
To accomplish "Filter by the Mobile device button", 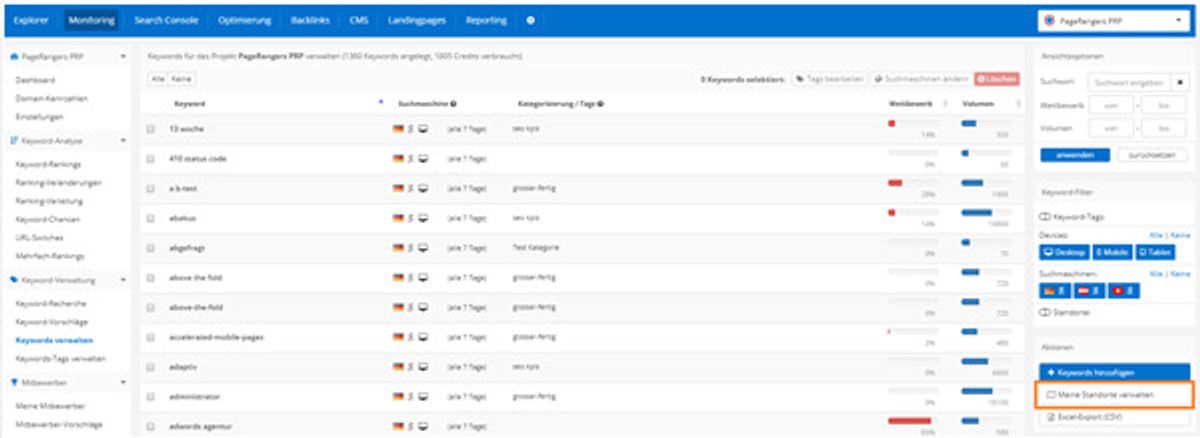I will tap(1111, 252).
